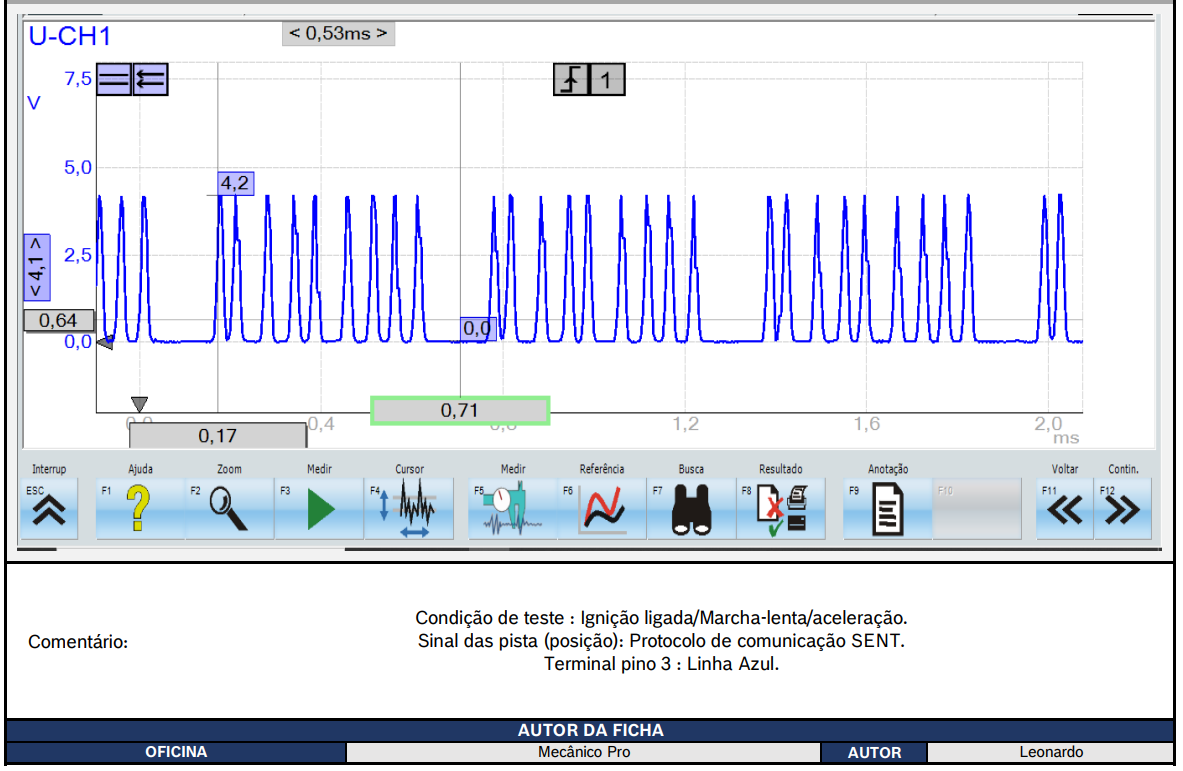The height and width of the screenshot is (771, 1183).
Task: Toggle the DC coupling icon on channel
Action: point(114,79)
